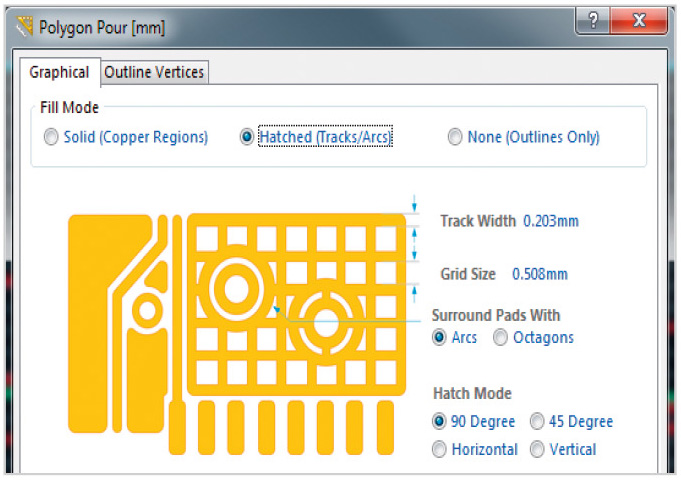Choose Horizontal hatch mode
The image size is (681, 480).
440,450
